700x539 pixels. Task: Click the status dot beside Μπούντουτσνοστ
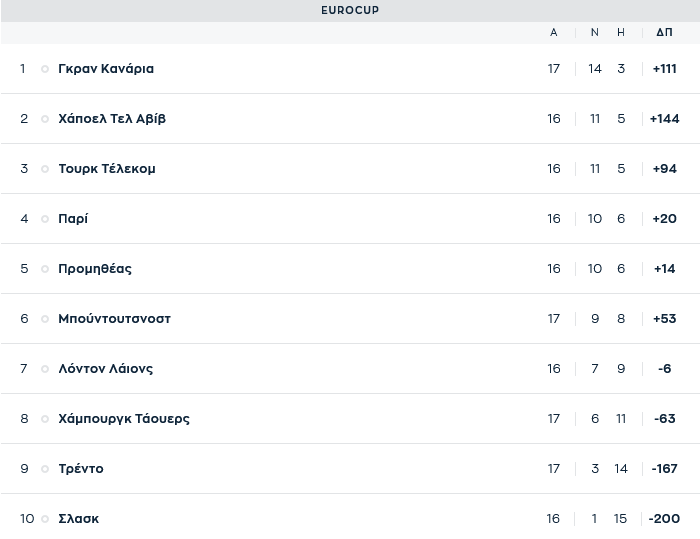click(x=45, y=319)
